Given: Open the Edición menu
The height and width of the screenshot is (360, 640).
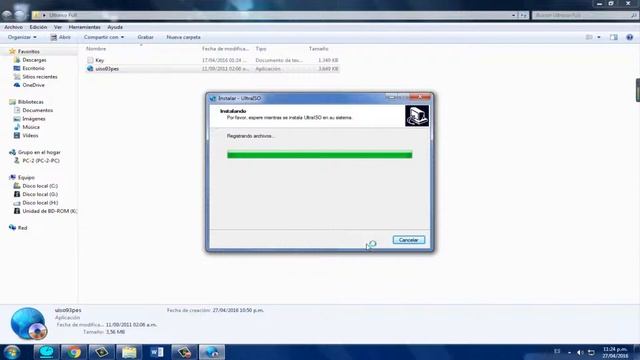Looking at the screenshot, I should click(x=38, y=27).
